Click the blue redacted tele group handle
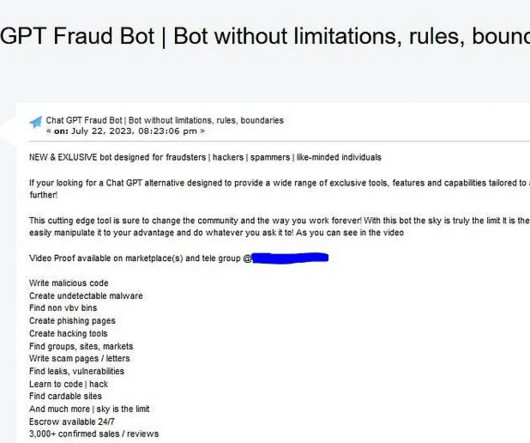This screenshot has height=443, width=530. pos(290,258)
